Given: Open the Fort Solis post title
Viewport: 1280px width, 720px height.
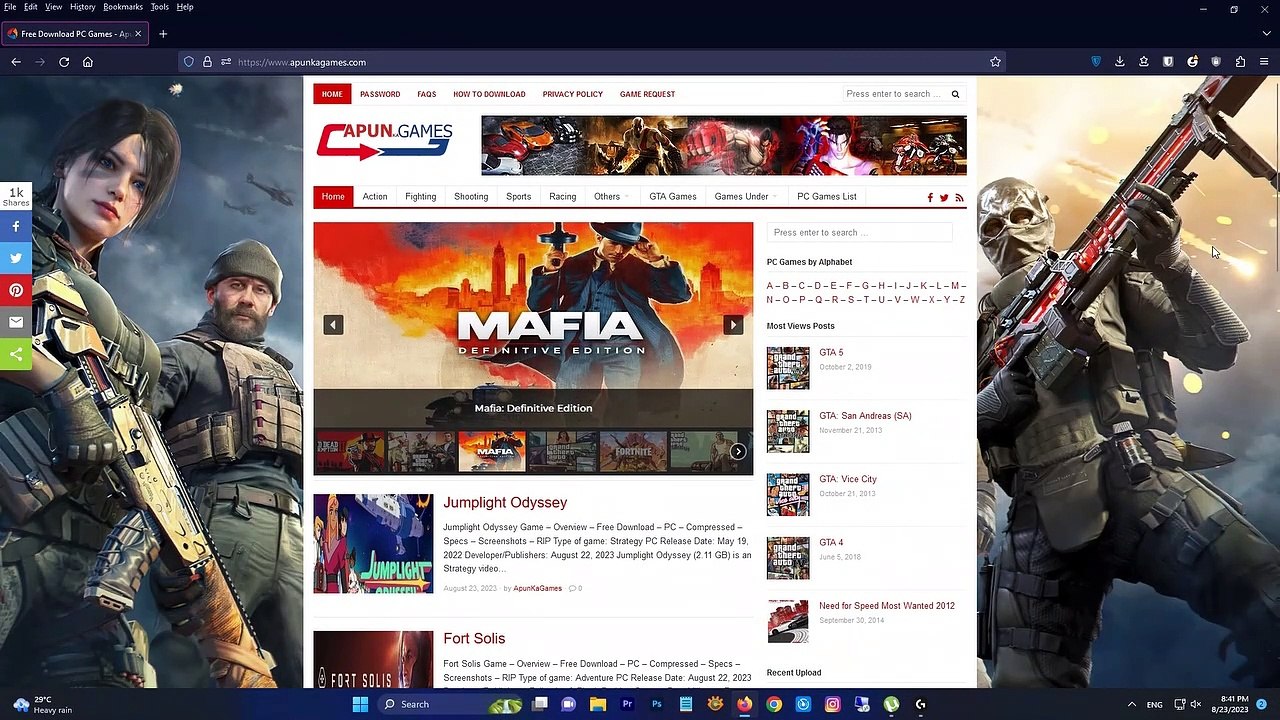Looking at the screenshot, I should click(x=474, y=639).
